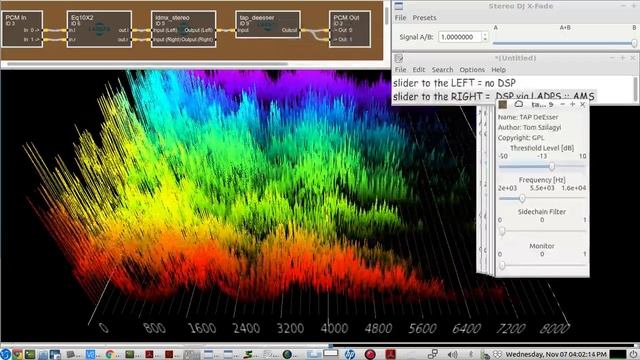Click the Sidechain Filter slider handle

(x=502, y=231)
